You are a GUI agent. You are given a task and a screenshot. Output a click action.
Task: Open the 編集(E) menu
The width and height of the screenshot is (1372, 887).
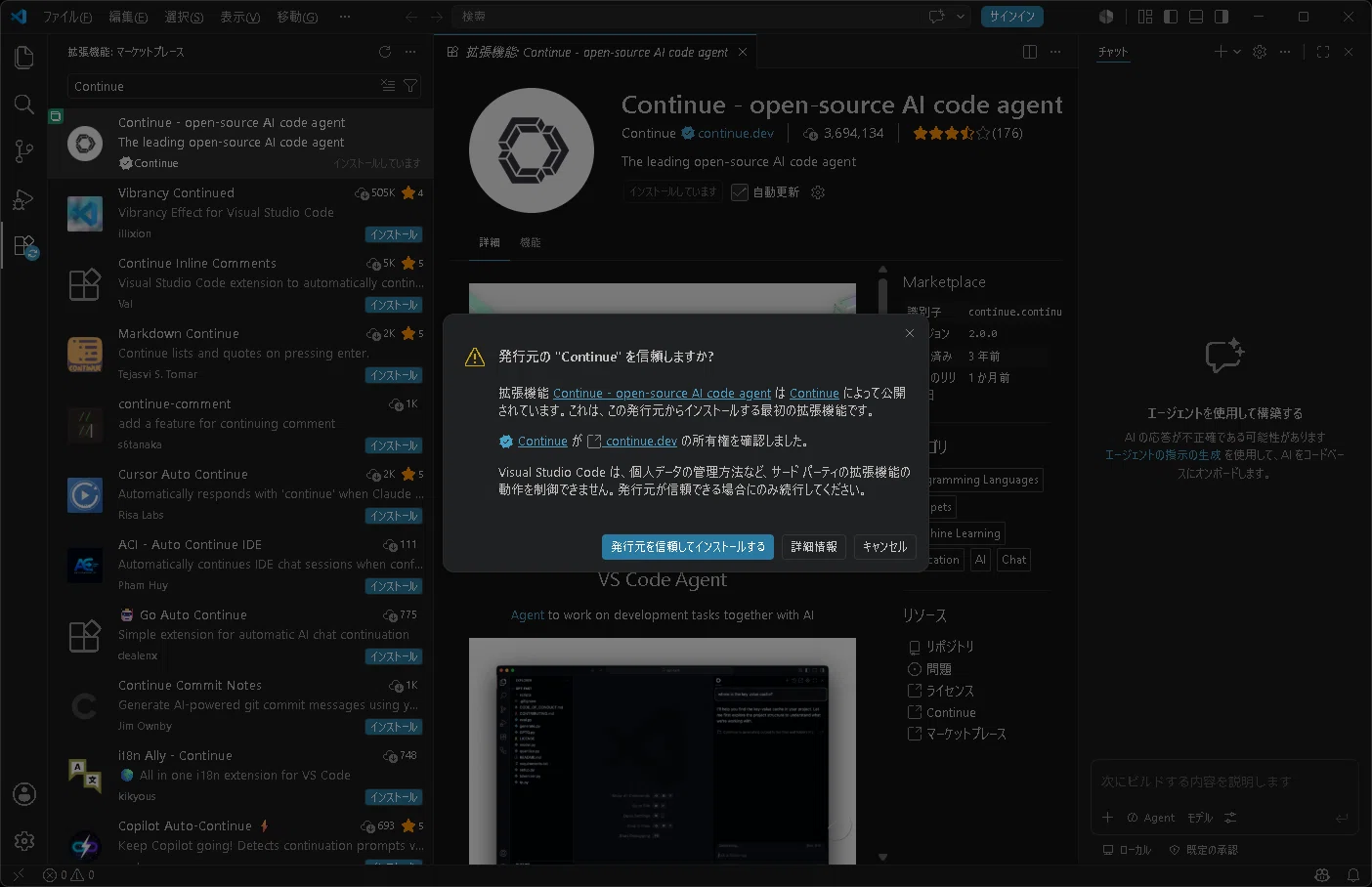coord(128,17)
